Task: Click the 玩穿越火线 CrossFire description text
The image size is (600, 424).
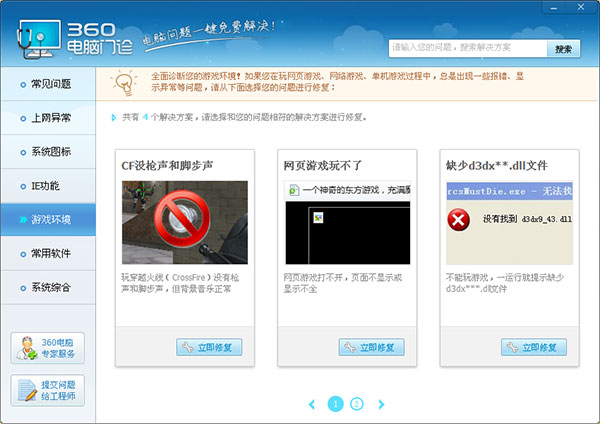Action: (180, 283)
